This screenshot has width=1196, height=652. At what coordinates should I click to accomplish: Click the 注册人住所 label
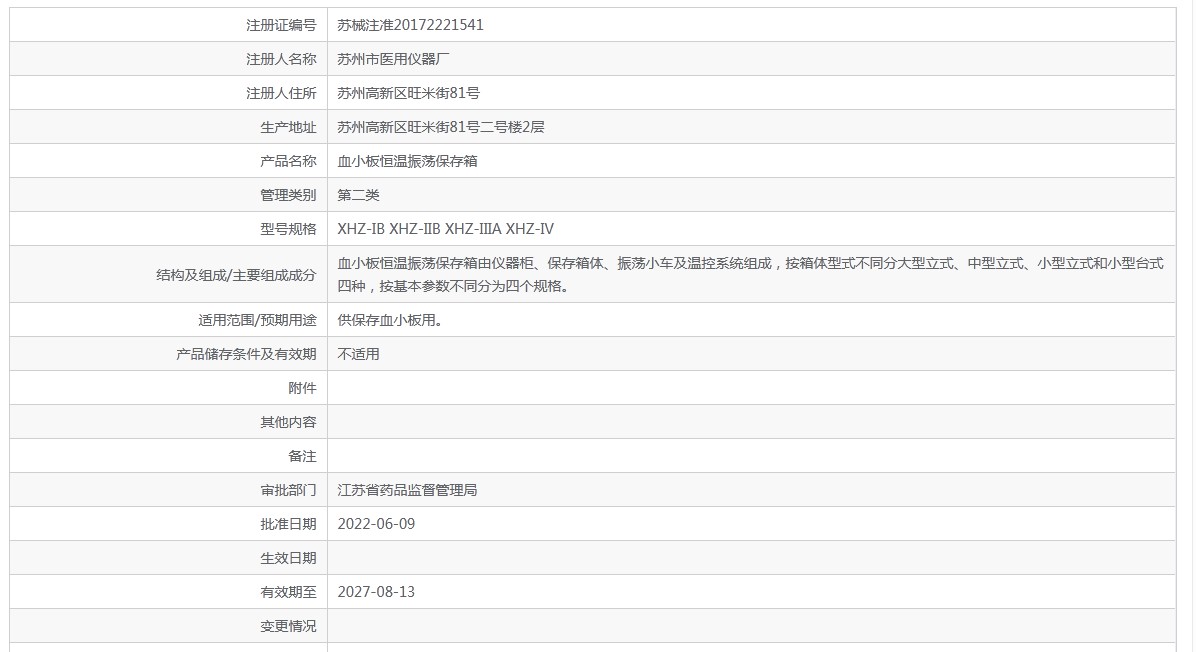tap(281, 93)
